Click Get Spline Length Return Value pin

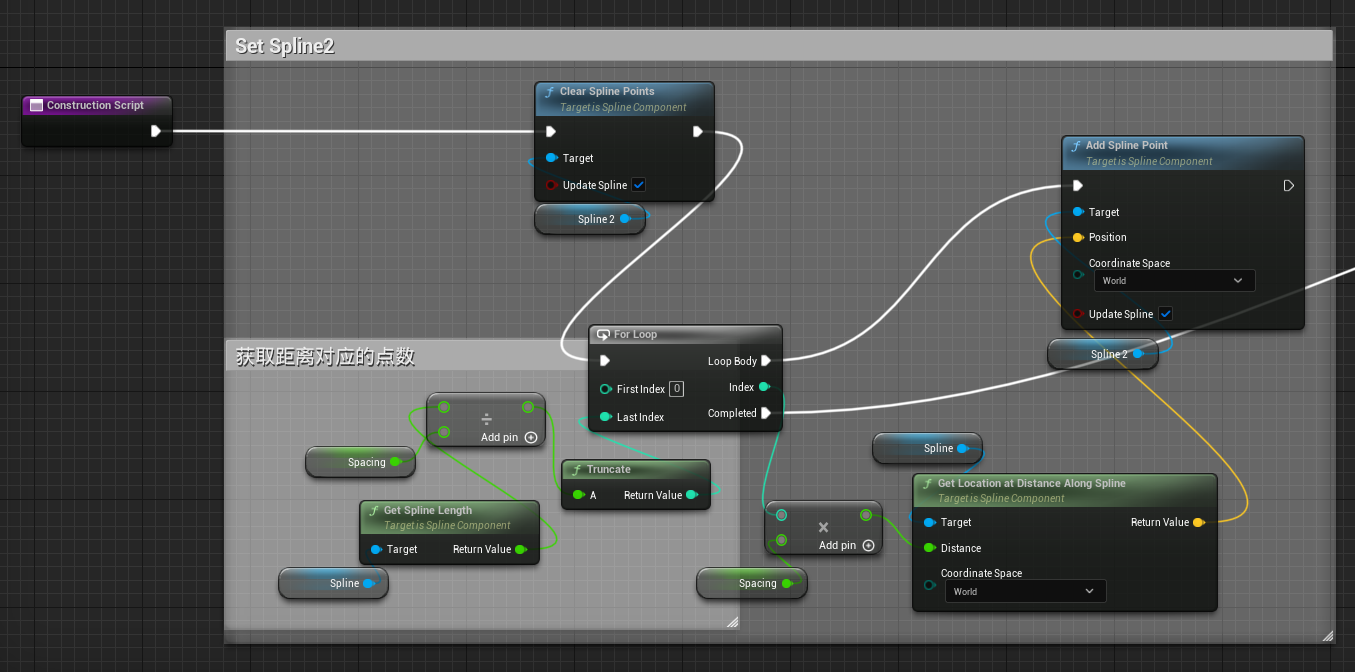pyautogui.click(x=521, y=549)
